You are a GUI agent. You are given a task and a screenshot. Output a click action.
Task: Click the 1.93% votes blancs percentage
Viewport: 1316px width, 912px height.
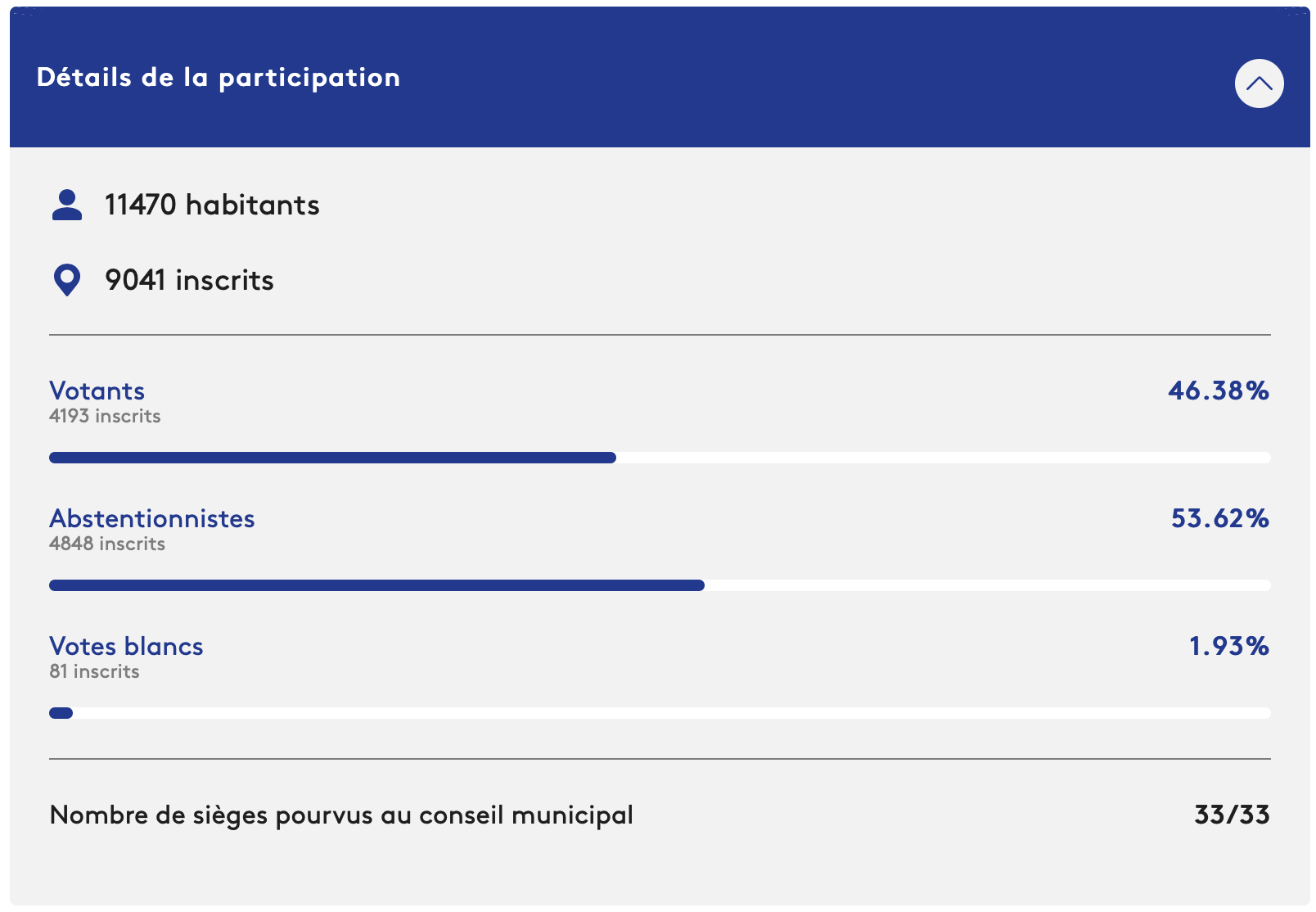click(1229, 646)
